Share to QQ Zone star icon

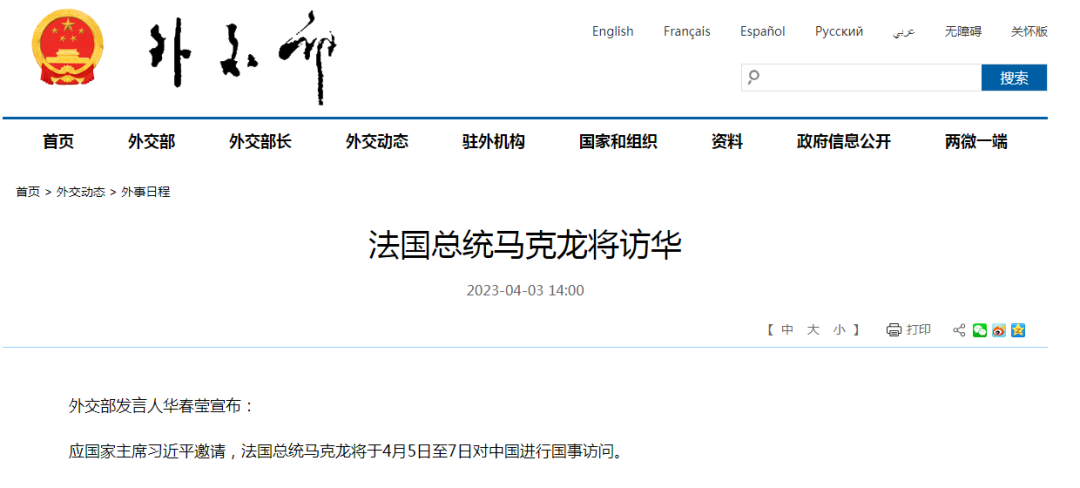point(1018,330)
